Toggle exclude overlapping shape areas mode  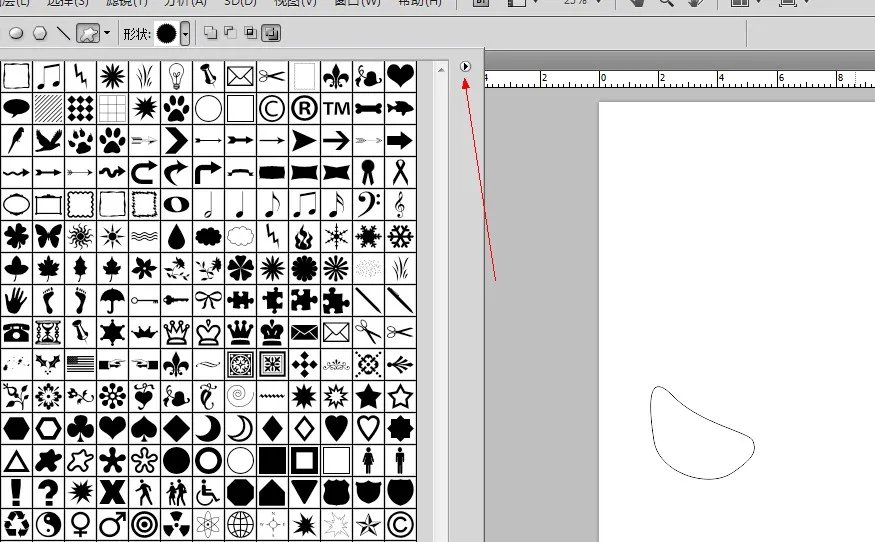coord(271,33)
